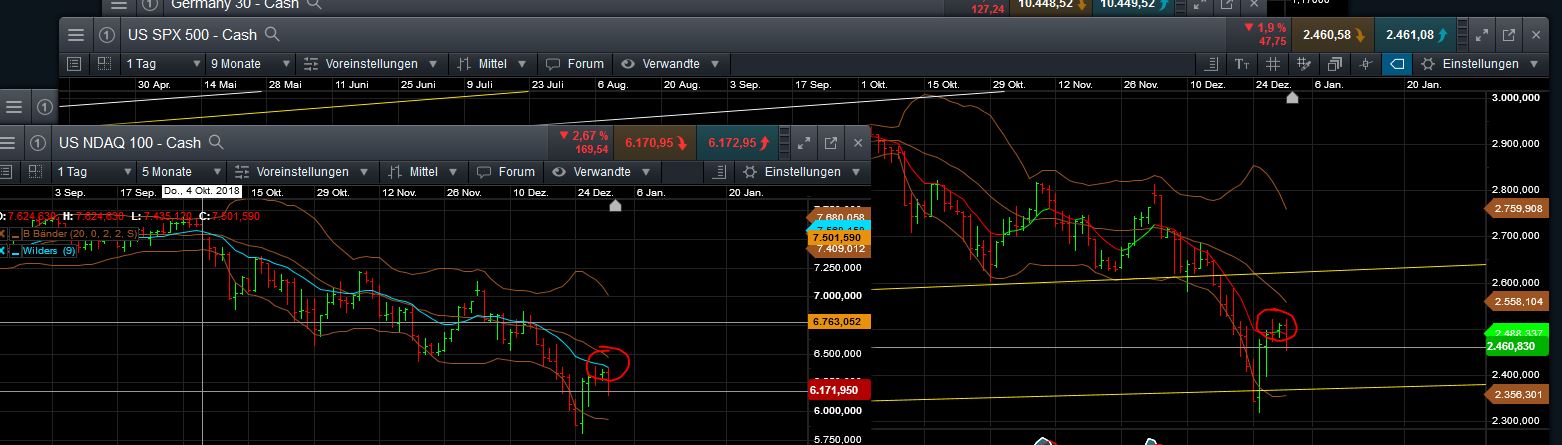
Task: Click the time-axis marker on SPX chart
Action: pos(1292,97)
